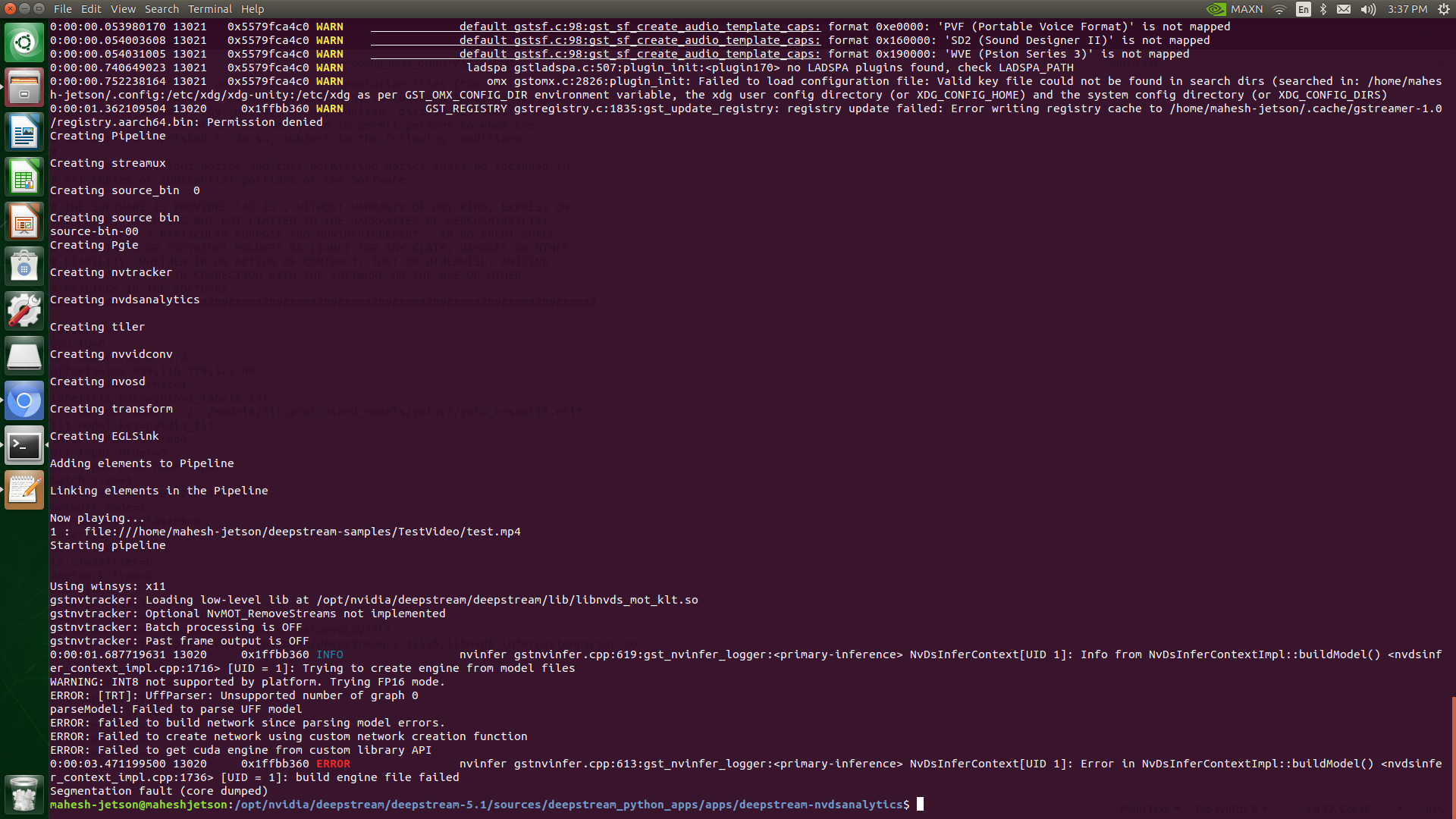Switch to Chromium browser in launcher
This screenshot has height=819, width=1456.
pyautogui.click(x=24, y=400)
